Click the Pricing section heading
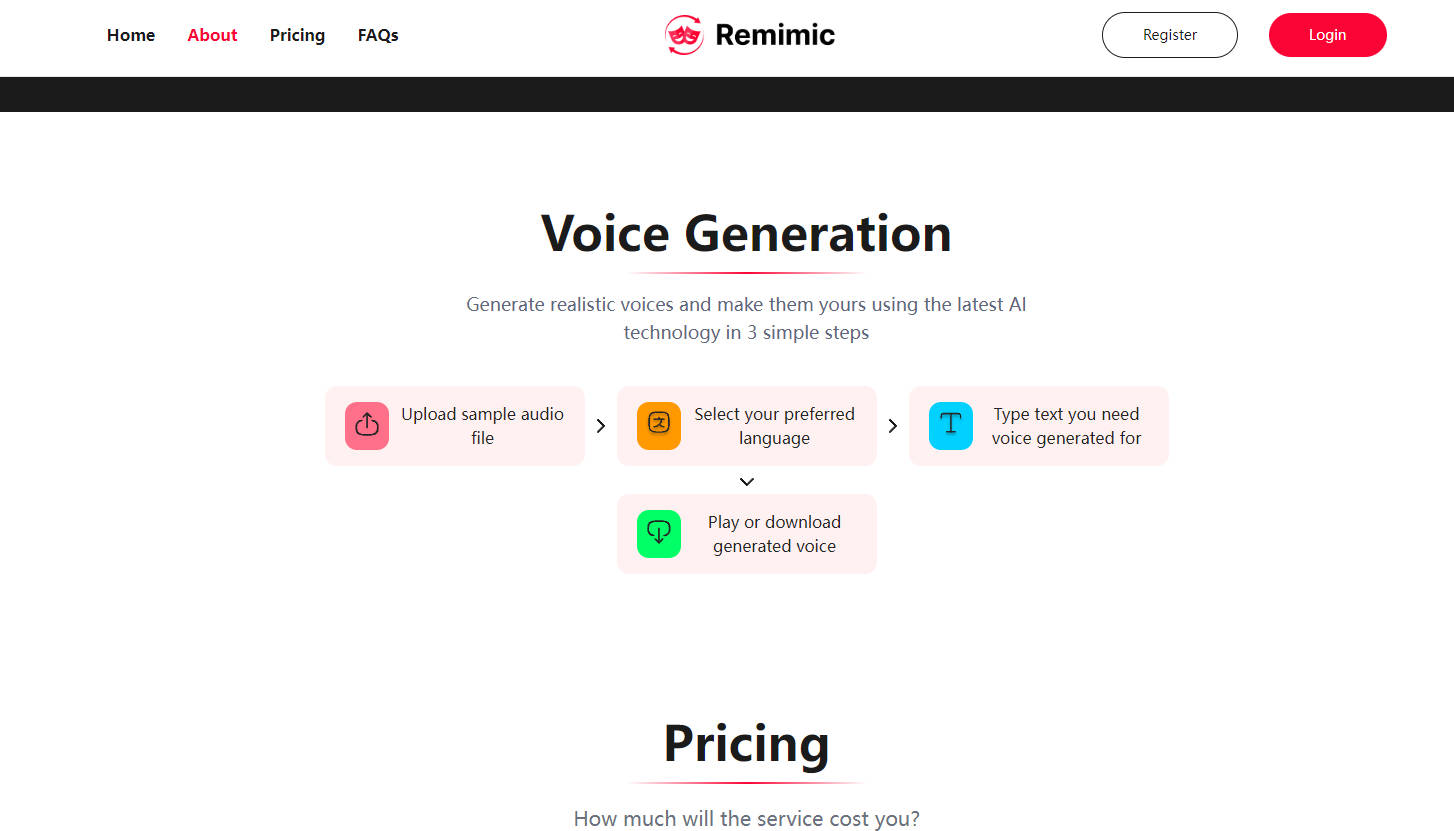Image resolution: width=1454 pixels, height=831 pixels. tap(746, 744)
